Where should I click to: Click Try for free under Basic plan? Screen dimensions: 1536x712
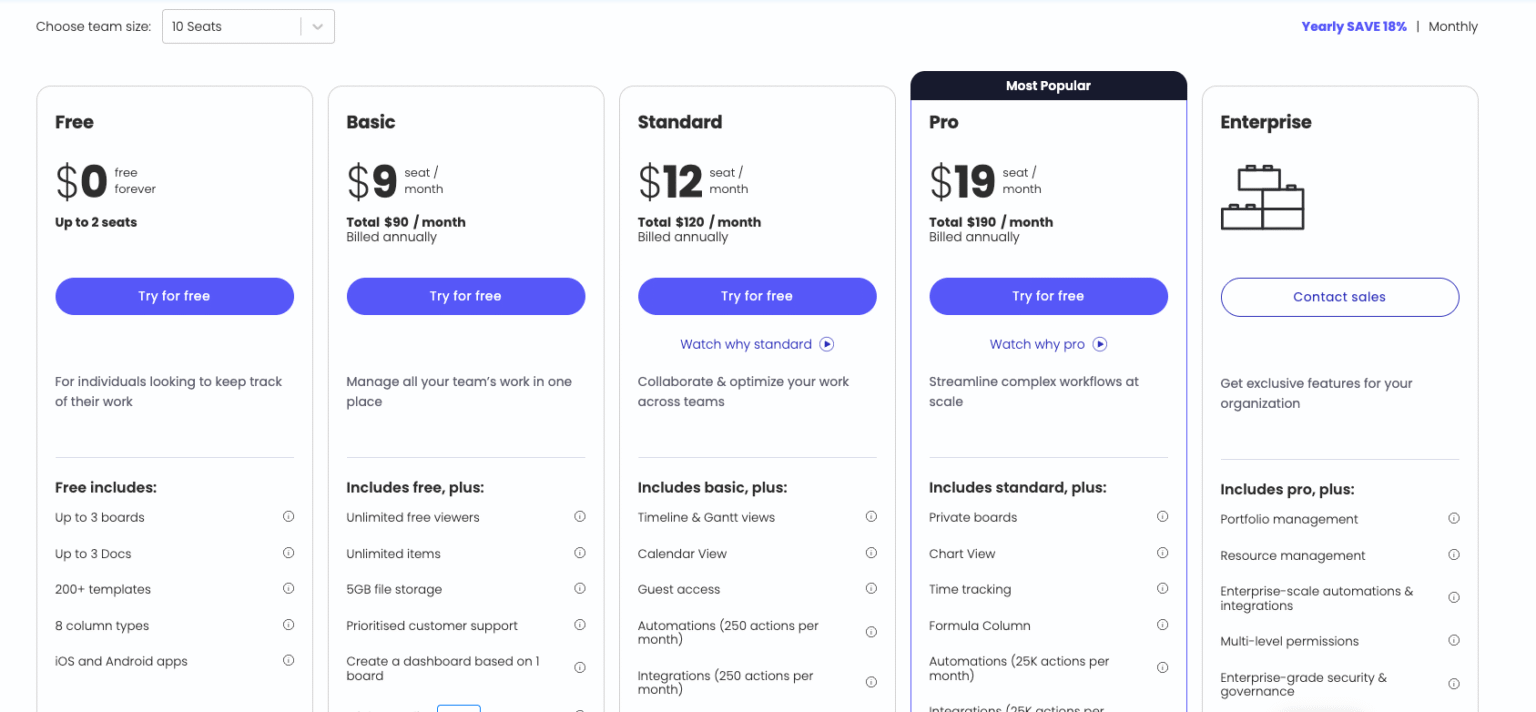(465, 296)
